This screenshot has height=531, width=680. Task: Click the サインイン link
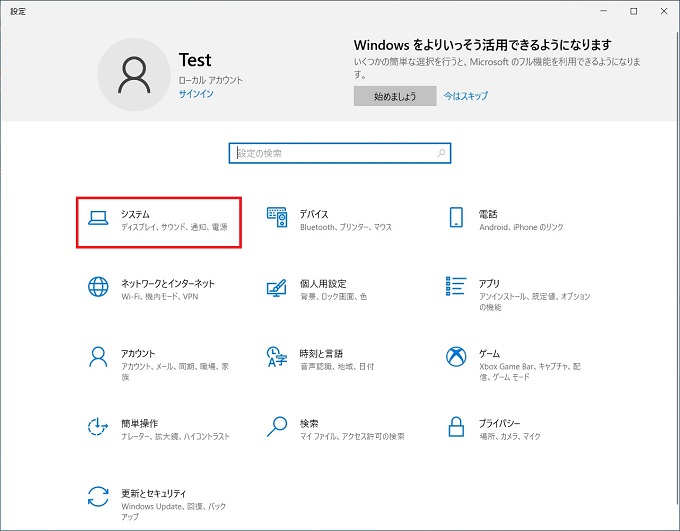(x=196, y=94)
